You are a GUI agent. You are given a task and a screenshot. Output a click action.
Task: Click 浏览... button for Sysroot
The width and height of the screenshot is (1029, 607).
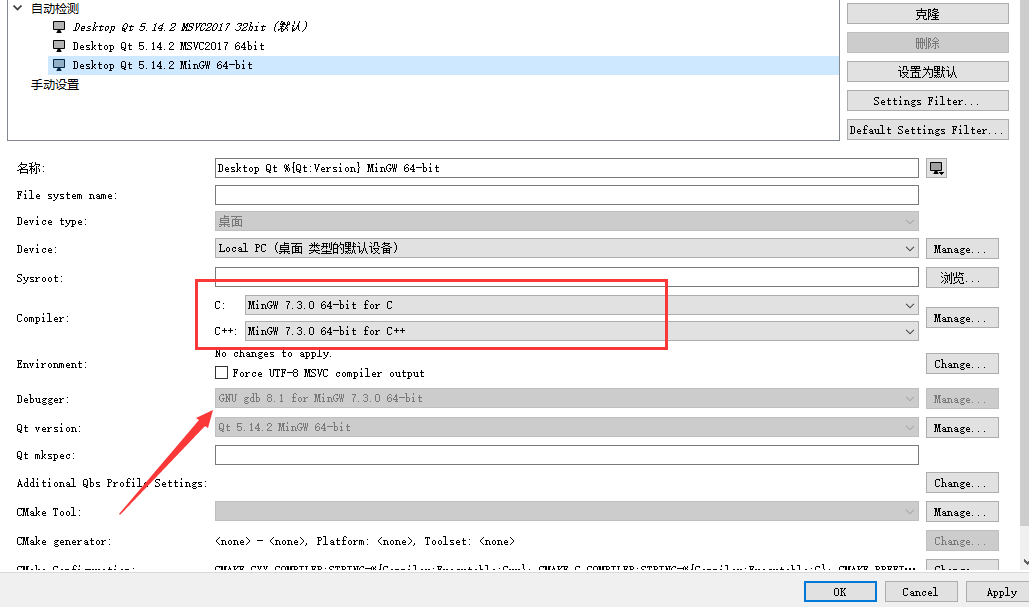click(x=962, y=278)
